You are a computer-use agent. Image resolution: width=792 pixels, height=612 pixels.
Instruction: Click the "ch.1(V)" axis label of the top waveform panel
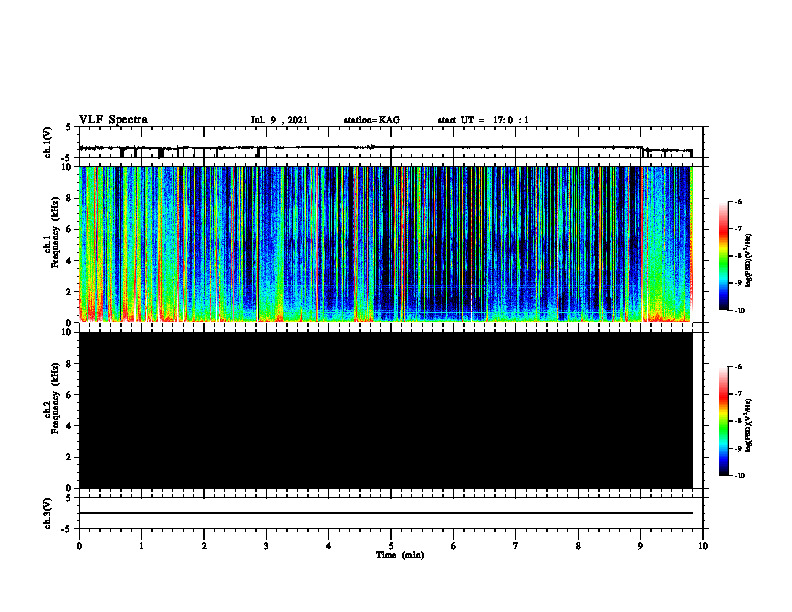pyautogui.click(x=47, y=142)
